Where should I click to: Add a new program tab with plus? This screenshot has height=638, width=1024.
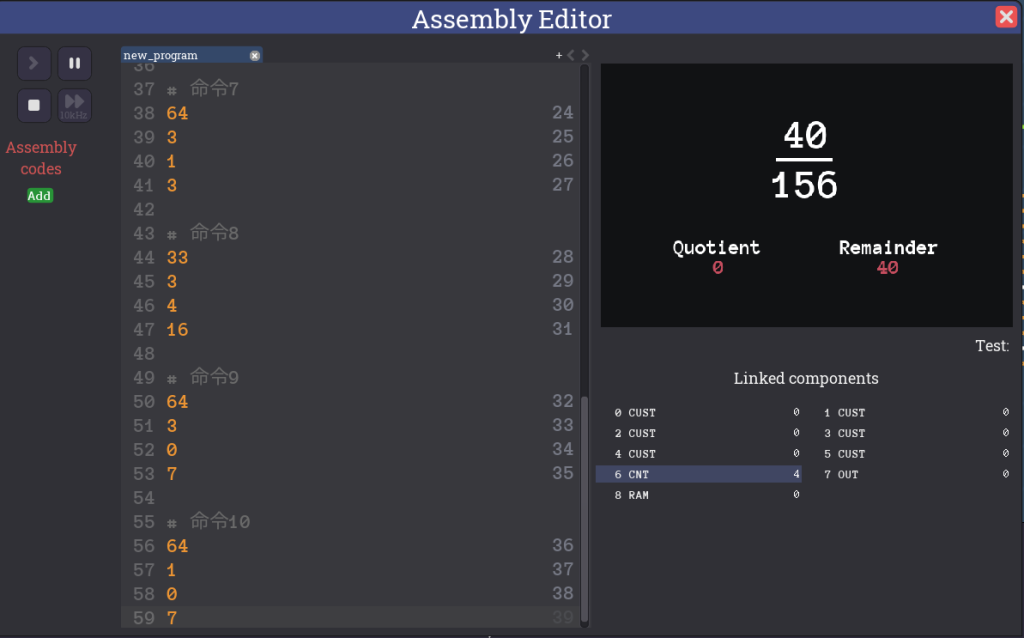pyautogui.click(x=559, y=56)
